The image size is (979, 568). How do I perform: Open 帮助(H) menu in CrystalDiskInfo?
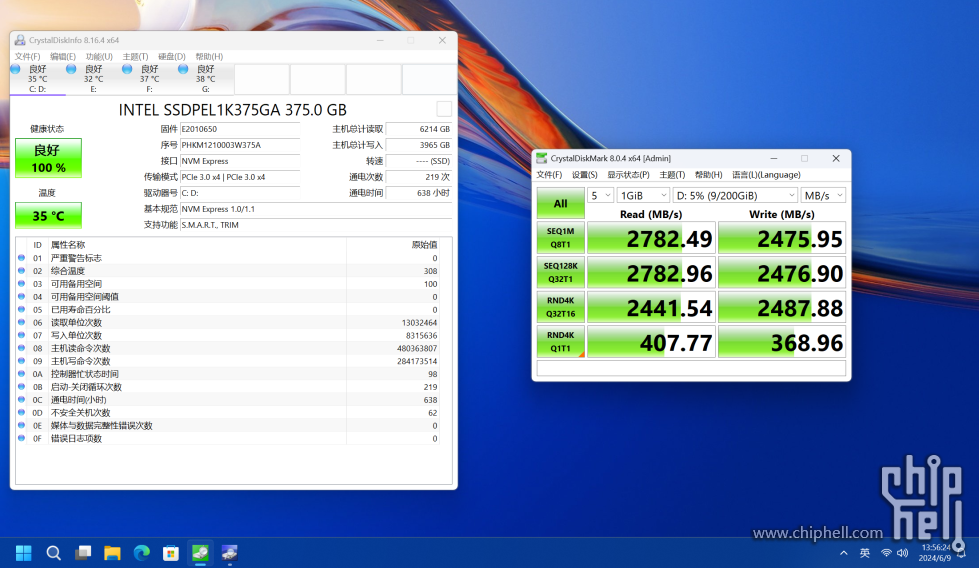(209, 56)
